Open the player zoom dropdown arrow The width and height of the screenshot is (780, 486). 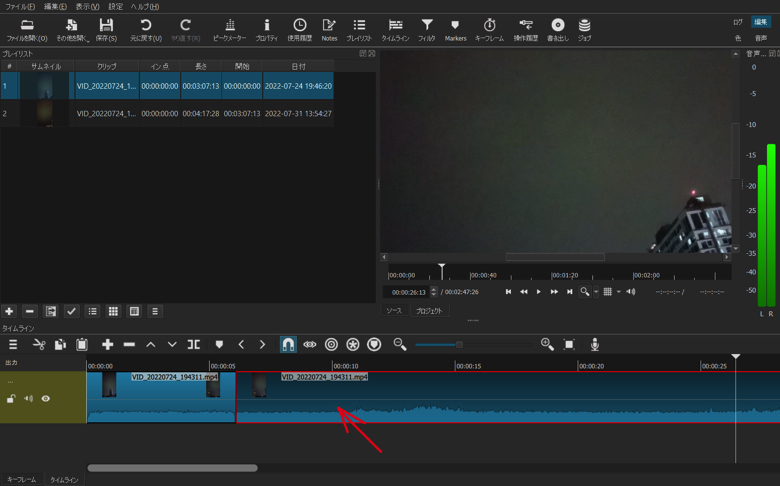pyautogui.click(x=596, y=292)
